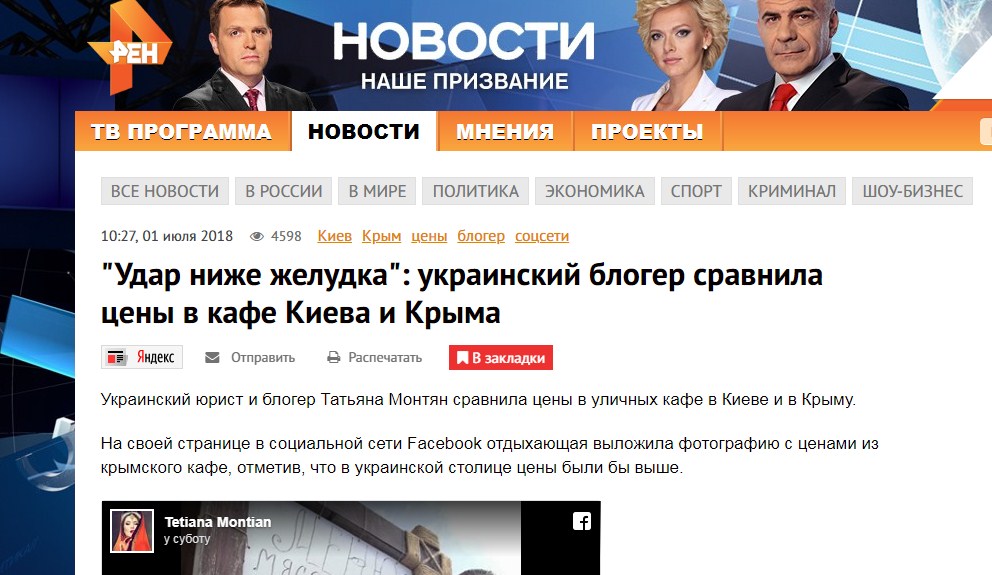Viewport: 992px width, 575px height.
Task: Open the ПРОЕКТЫ tab
Action: 647,132
